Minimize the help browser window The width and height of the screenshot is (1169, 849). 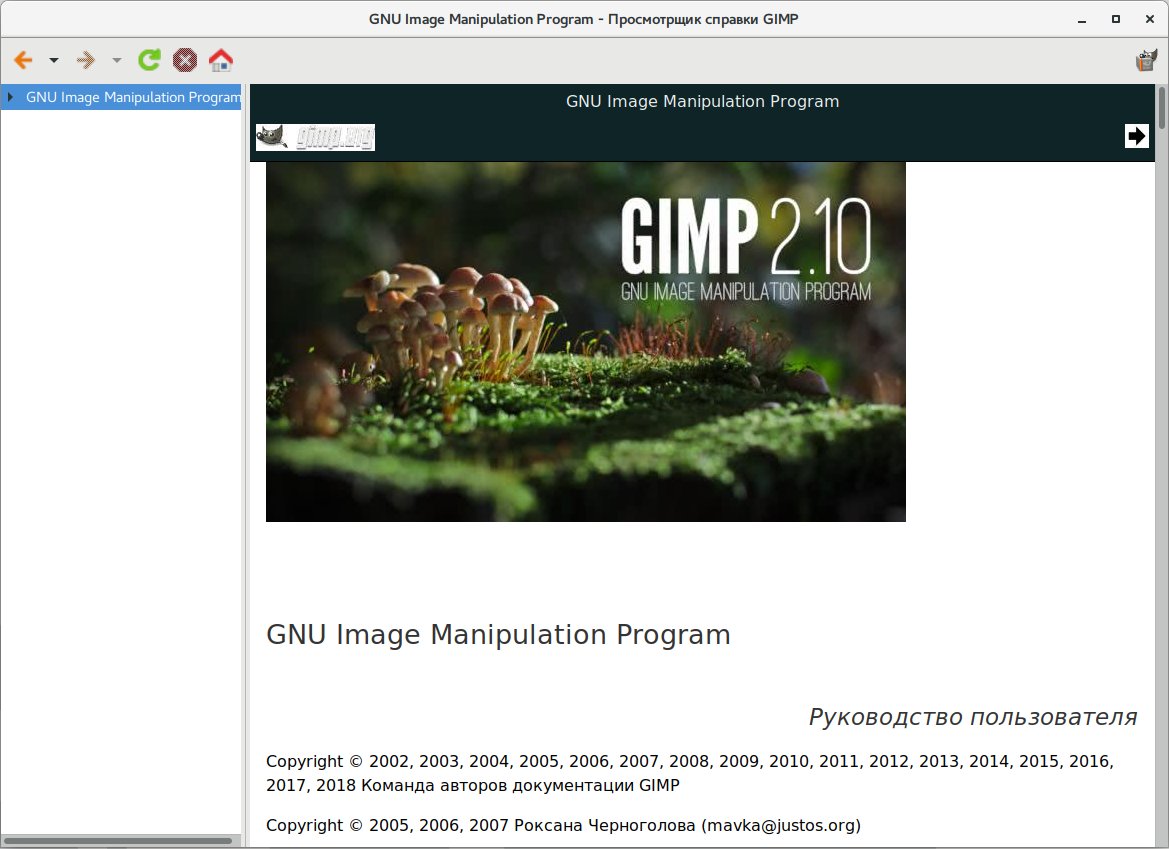pos(1082,19)
